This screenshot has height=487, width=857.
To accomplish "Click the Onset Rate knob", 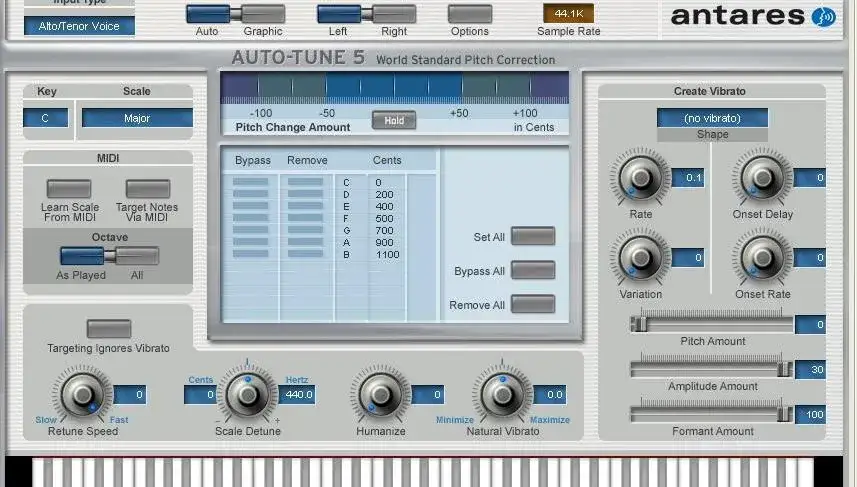I will click(762, 257).
